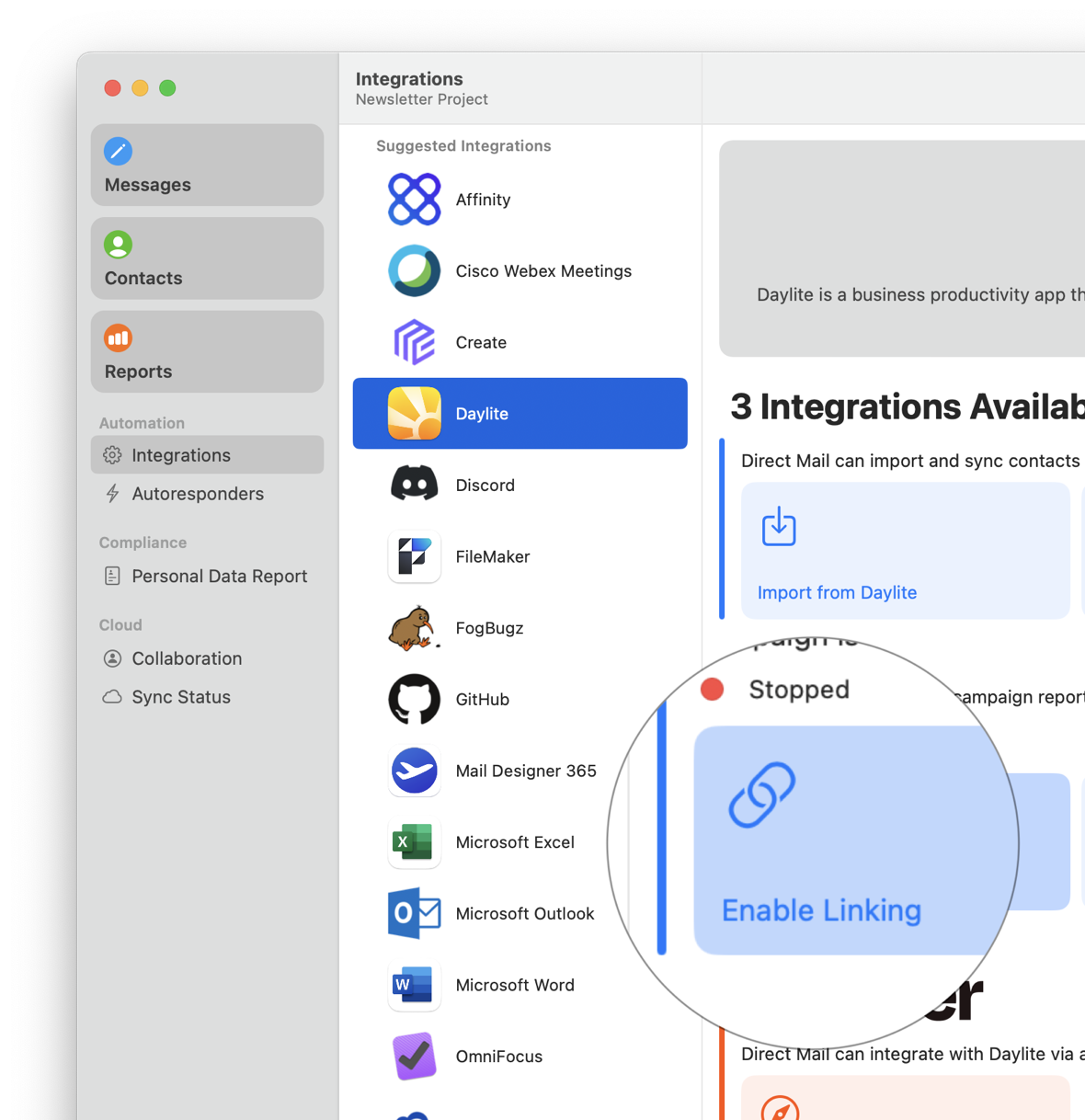Select the Discord integration icon
The width and height of the screenshot is (1085, 1120).
[x=415, y=485]
